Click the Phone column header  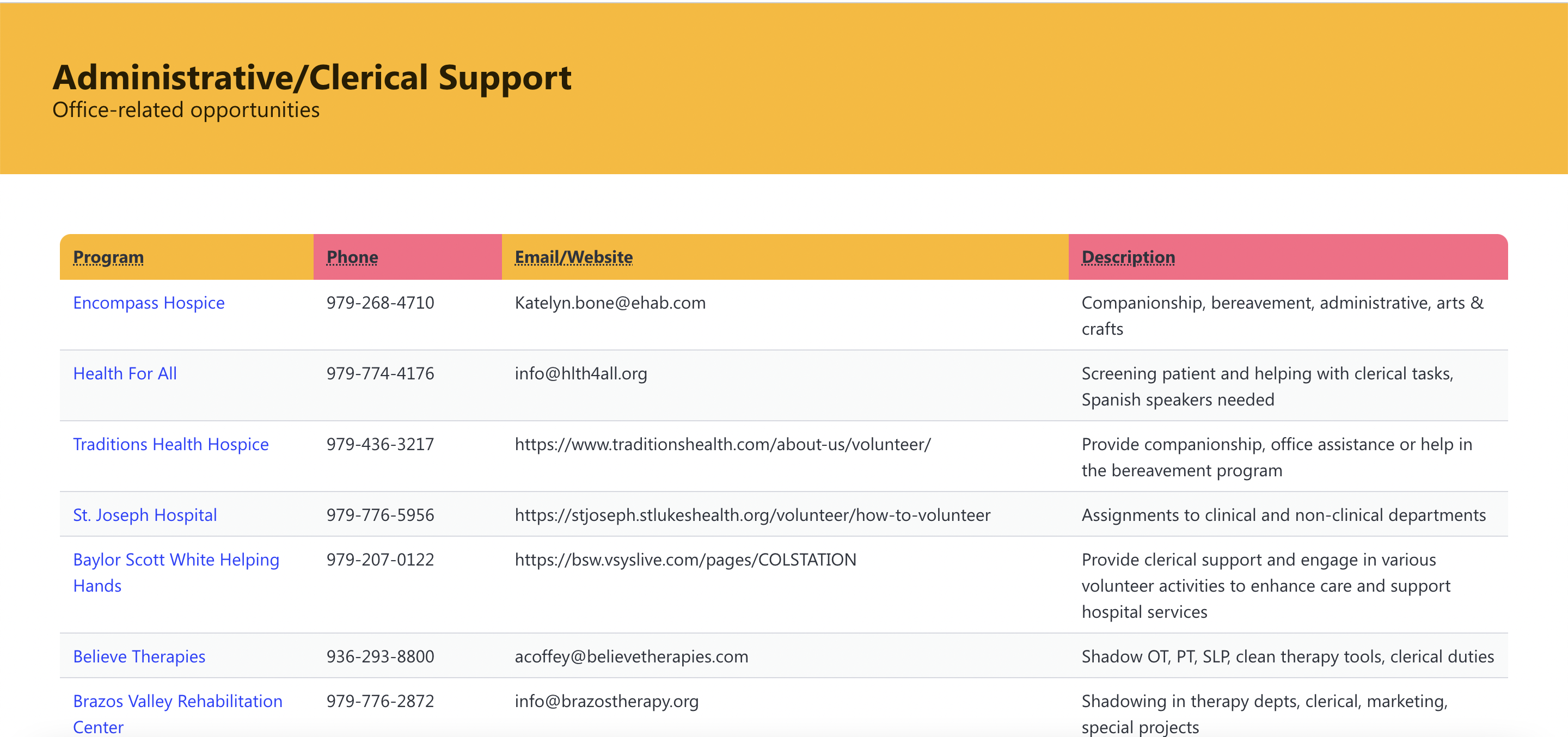[x=352, y=257]
